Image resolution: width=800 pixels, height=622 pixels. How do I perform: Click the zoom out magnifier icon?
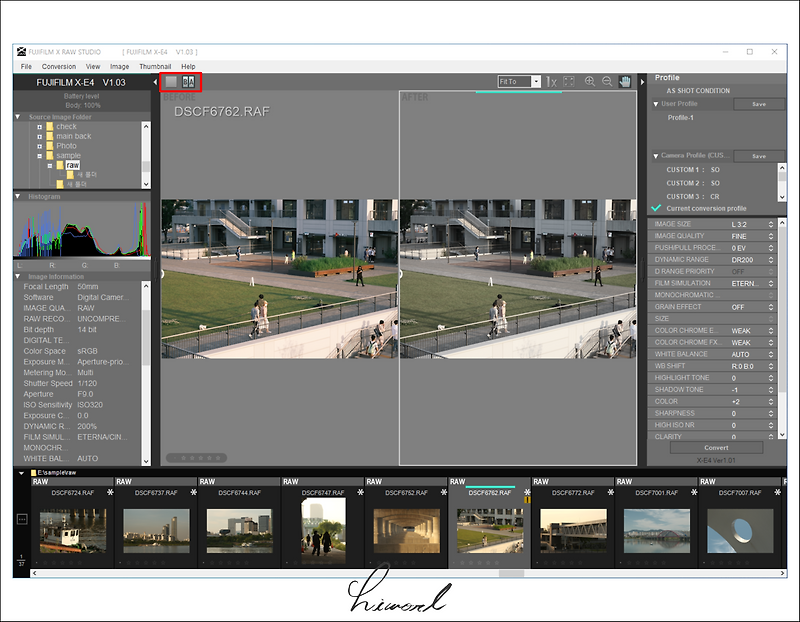point(607,82)
